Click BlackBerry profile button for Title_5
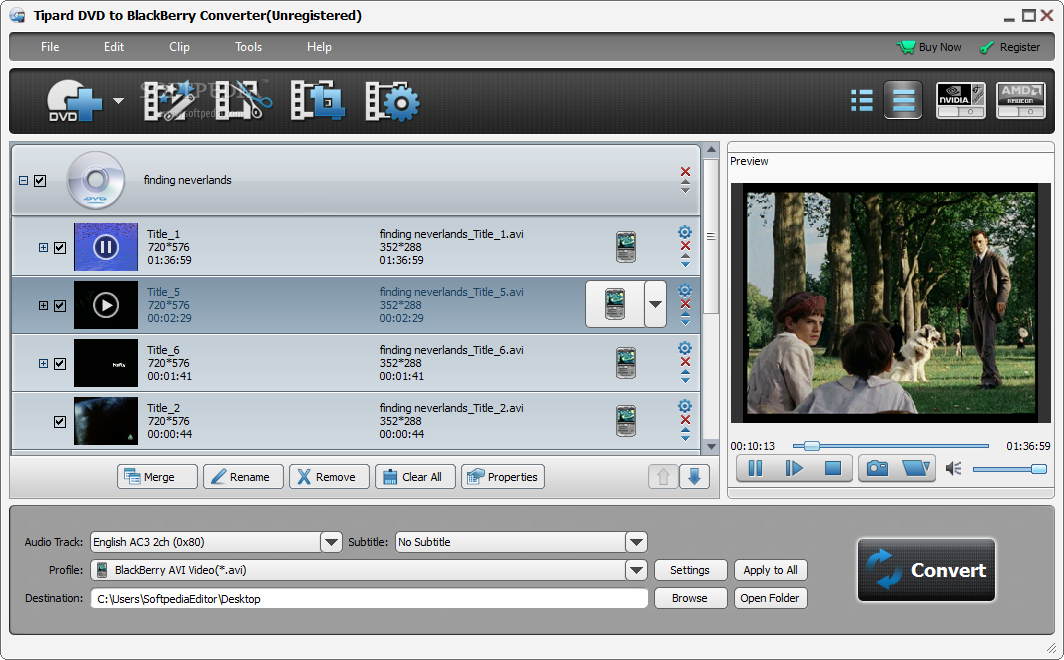The width and height of the screenshot is (1064, 660). click(x=615, y=305)
